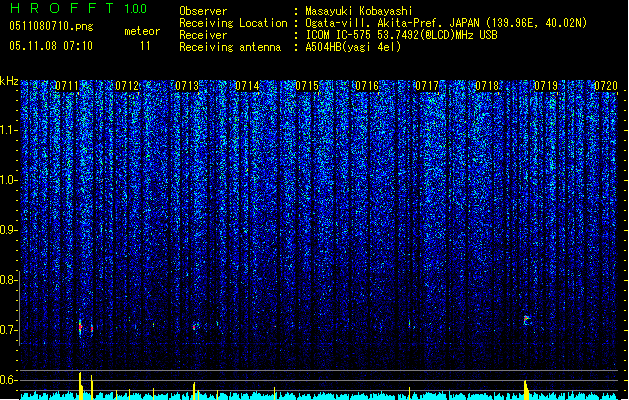
Task: Click the red meteor echo before 0719
Action: pyautogui.click(x=526, y=320)
